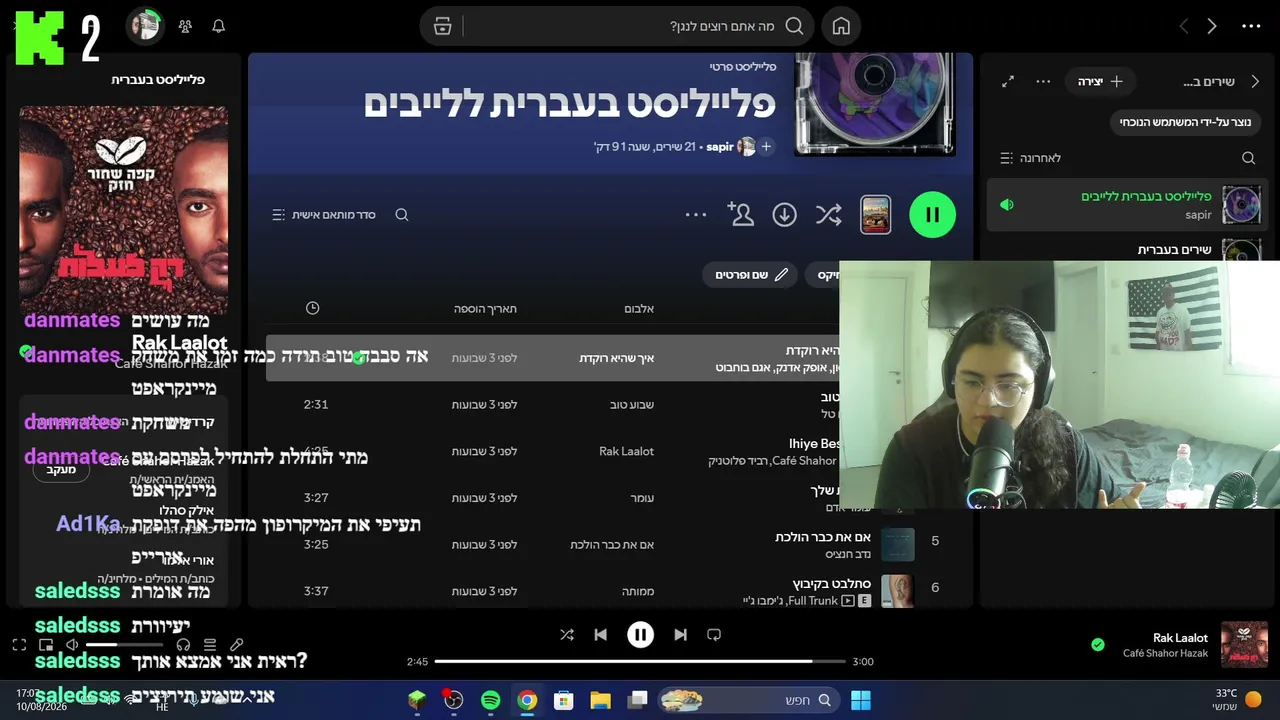Navigate forward with the right arrow
The width and height of the screenshot is (1280, 720).
(1212, 26)
